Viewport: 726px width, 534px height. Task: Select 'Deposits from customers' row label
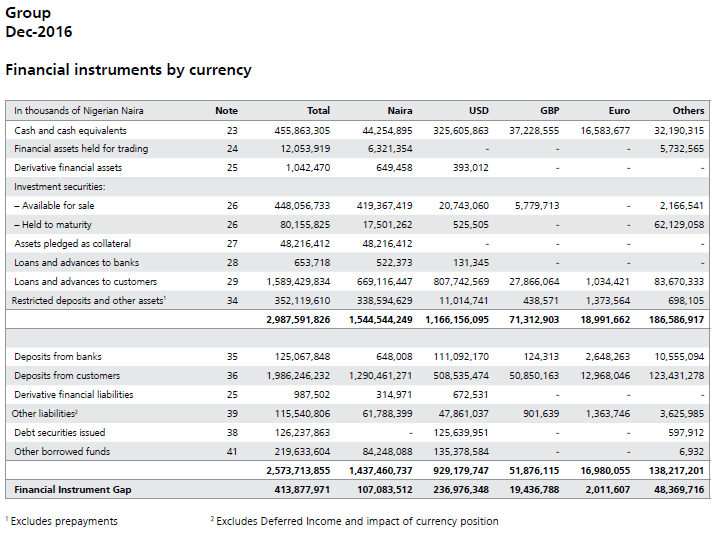[x=67, y=376]
